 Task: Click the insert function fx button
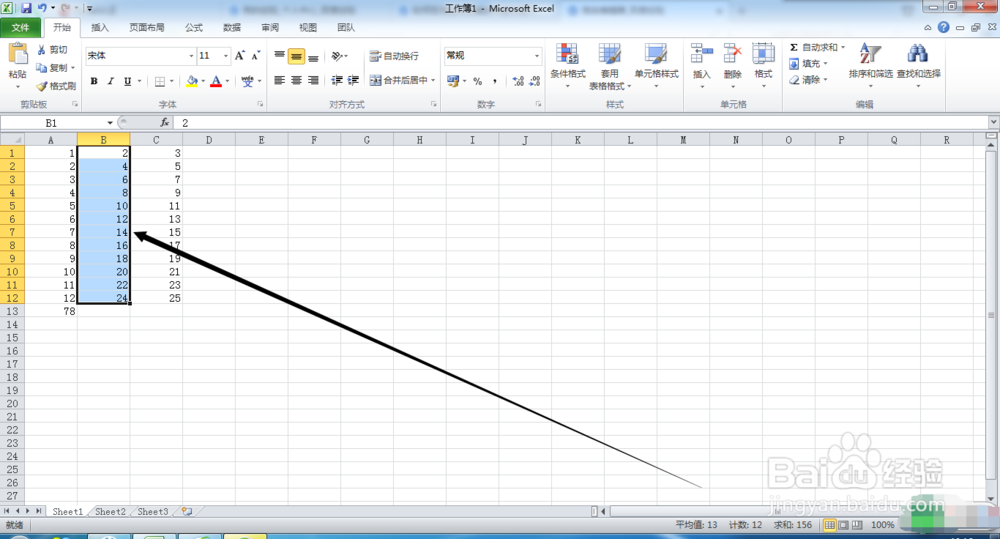click(165, 122)
